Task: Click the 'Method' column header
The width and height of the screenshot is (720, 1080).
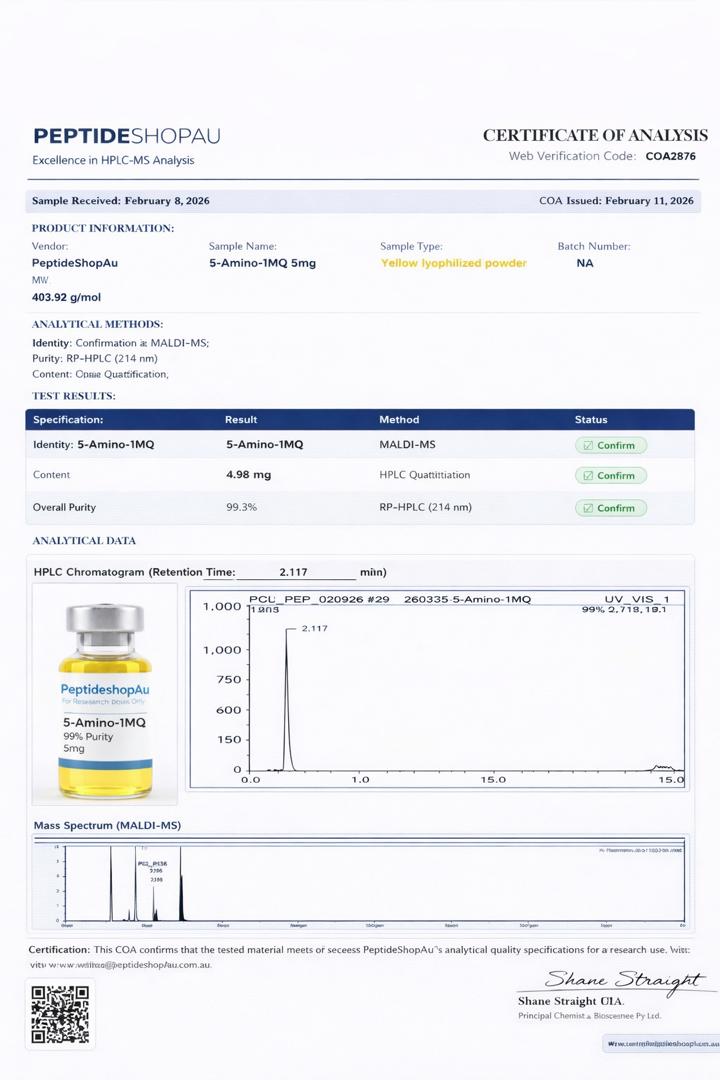Action: pos(399,419)
